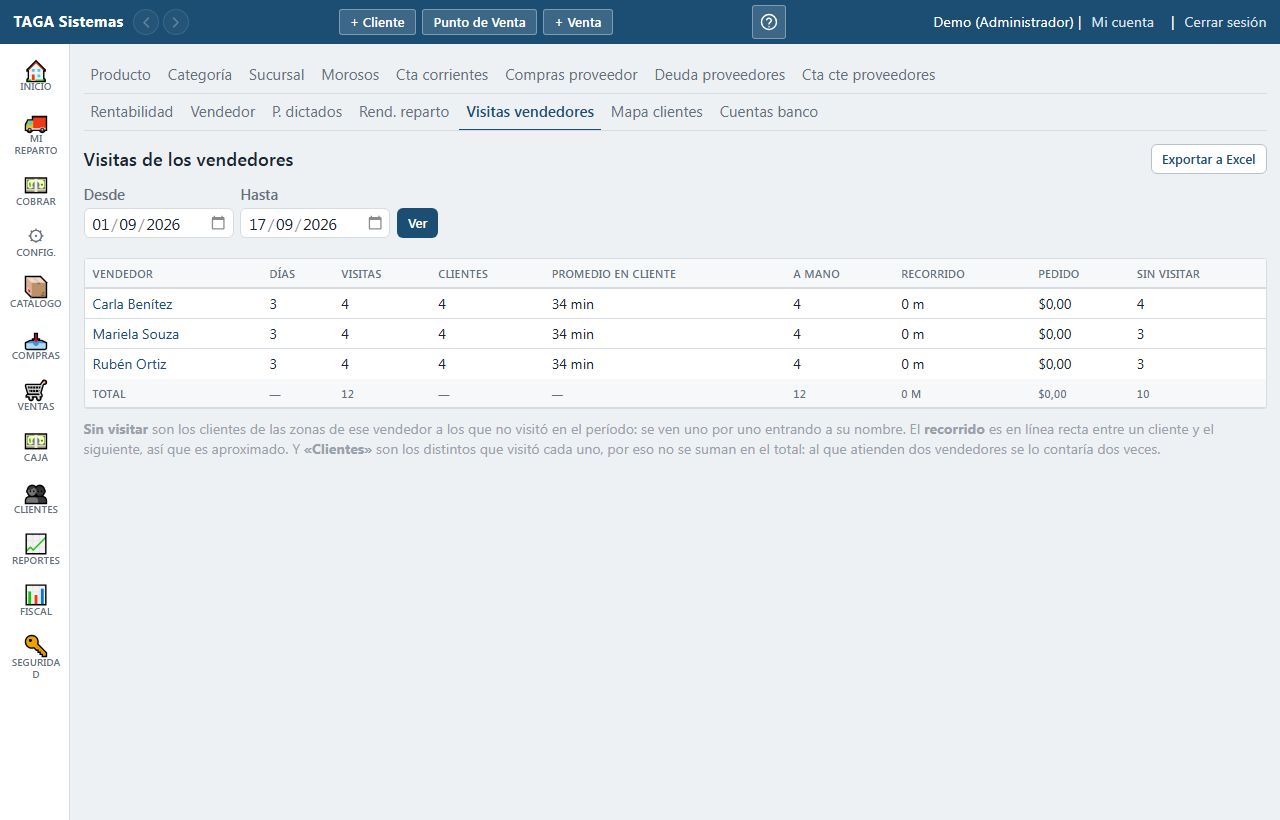Screen dimensions: 1280x820
Task: Open Punto de Venta button
Action: 480,22
